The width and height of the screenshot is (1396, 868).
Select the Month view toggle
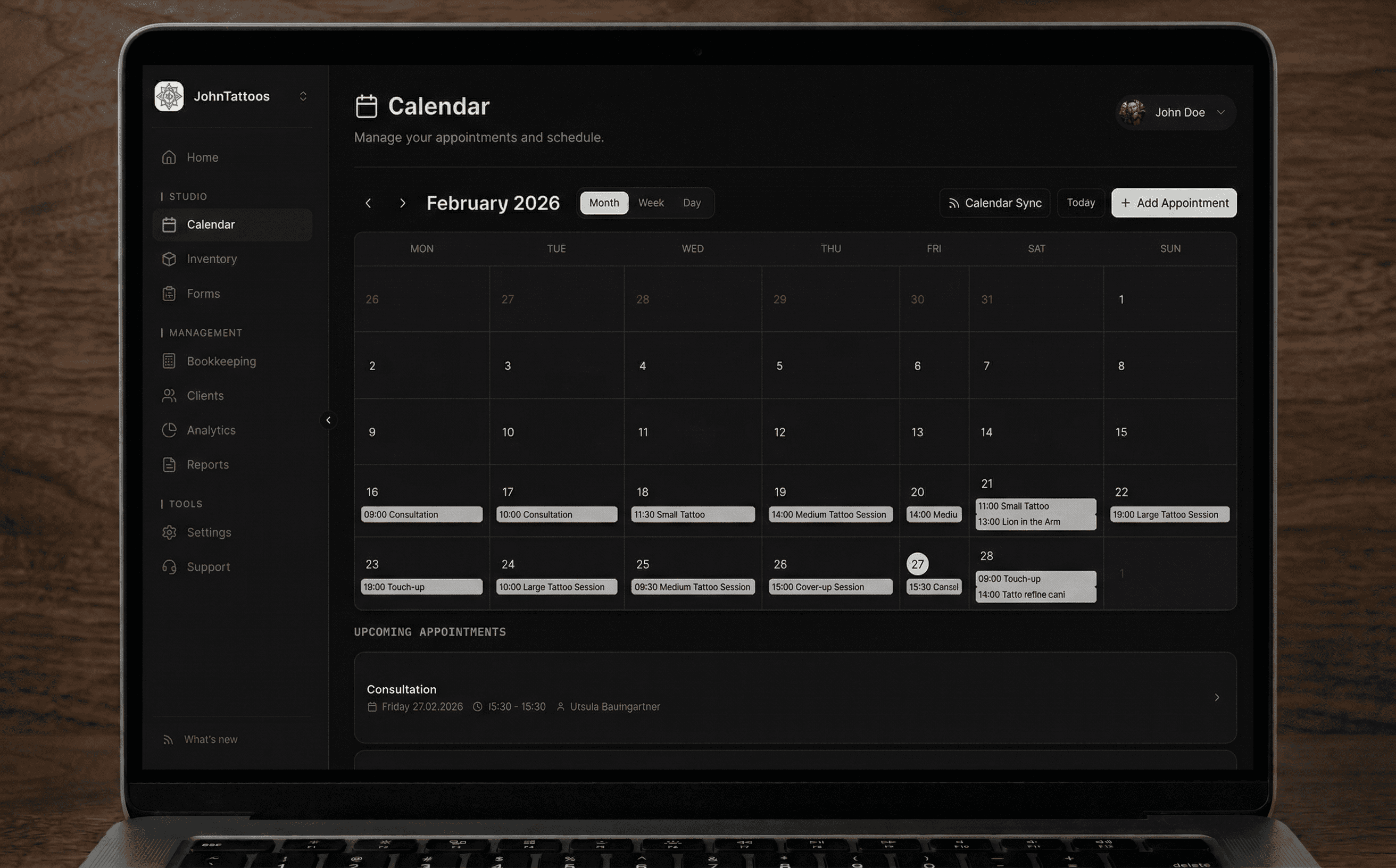(603, 203)
